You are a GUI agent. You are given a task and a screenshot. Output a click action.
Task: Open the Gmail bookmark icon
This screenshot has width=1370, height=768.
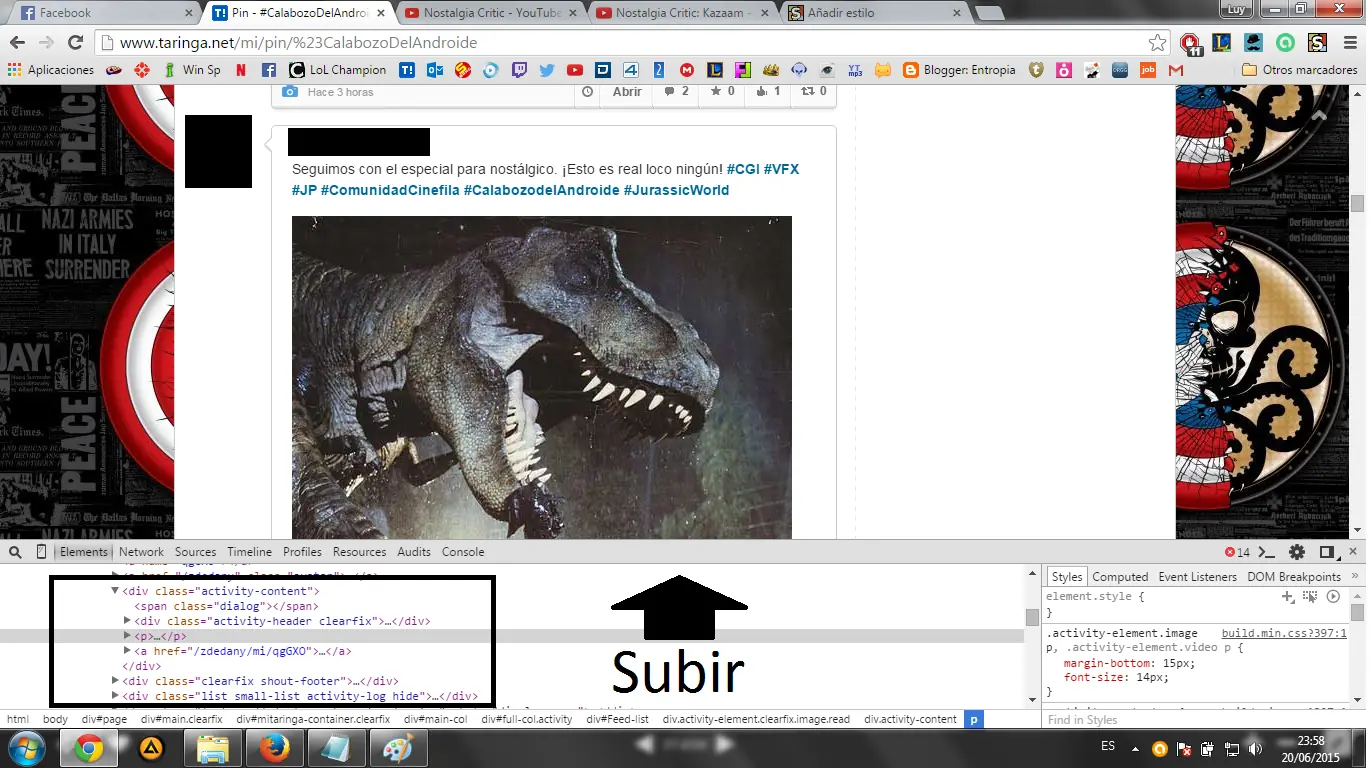(1176, 70)
